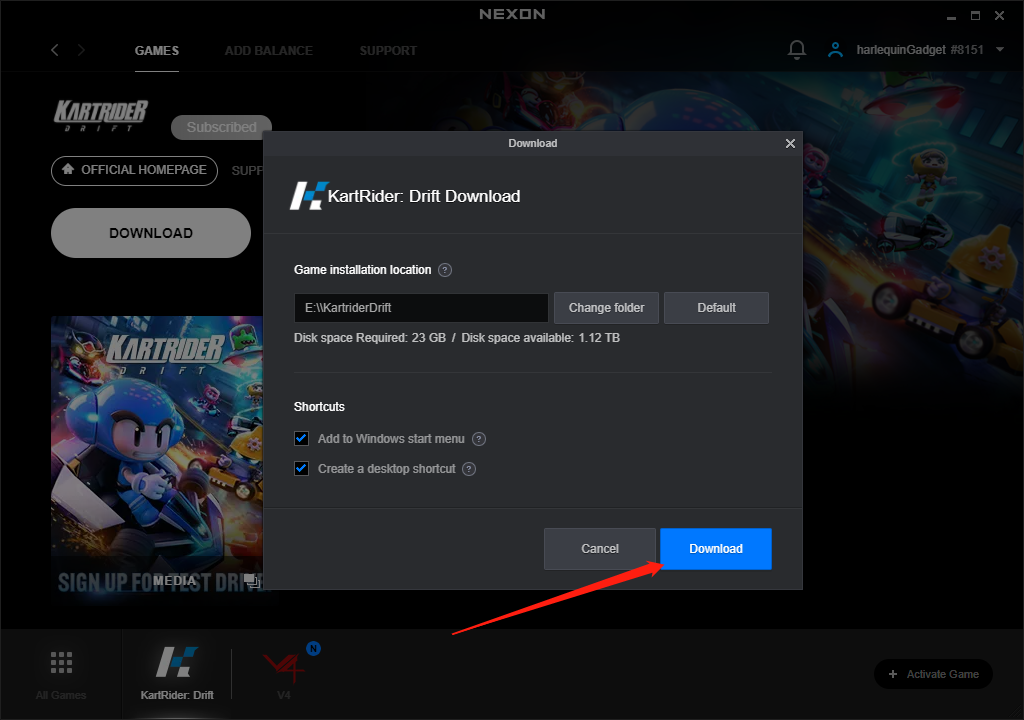Maximize the Nexon launcher window
1024x720 pixels.
pos(976,16)
